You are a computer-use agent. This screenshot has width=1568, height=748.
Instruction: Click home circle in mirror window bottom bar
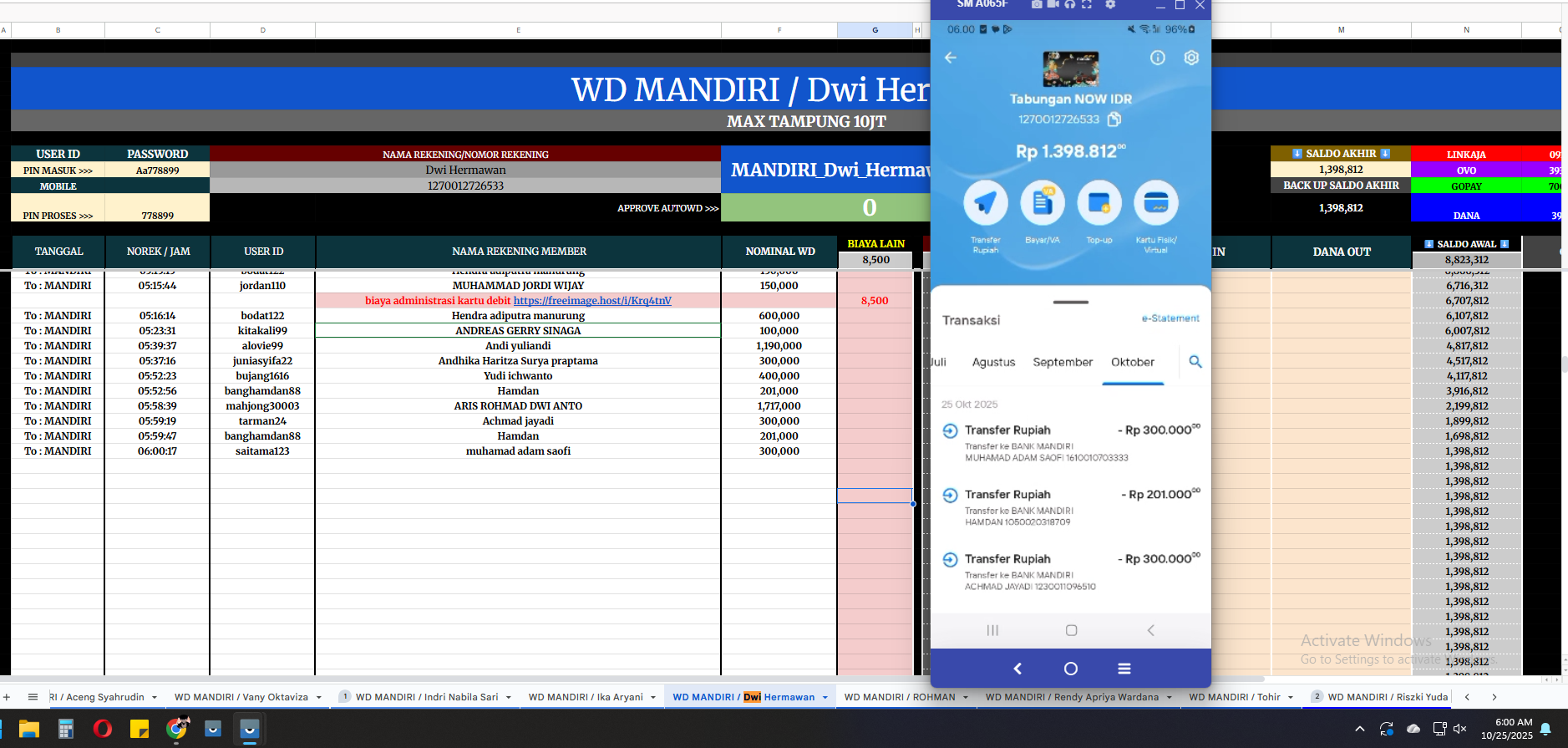(1071, 669)
